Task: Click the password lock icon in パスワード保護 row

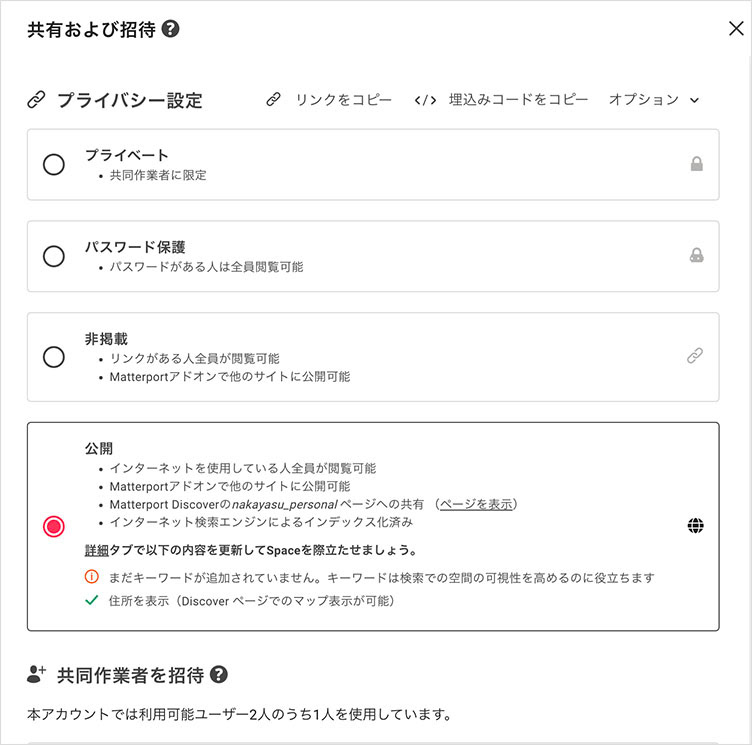Action: [x=696, y=256]
